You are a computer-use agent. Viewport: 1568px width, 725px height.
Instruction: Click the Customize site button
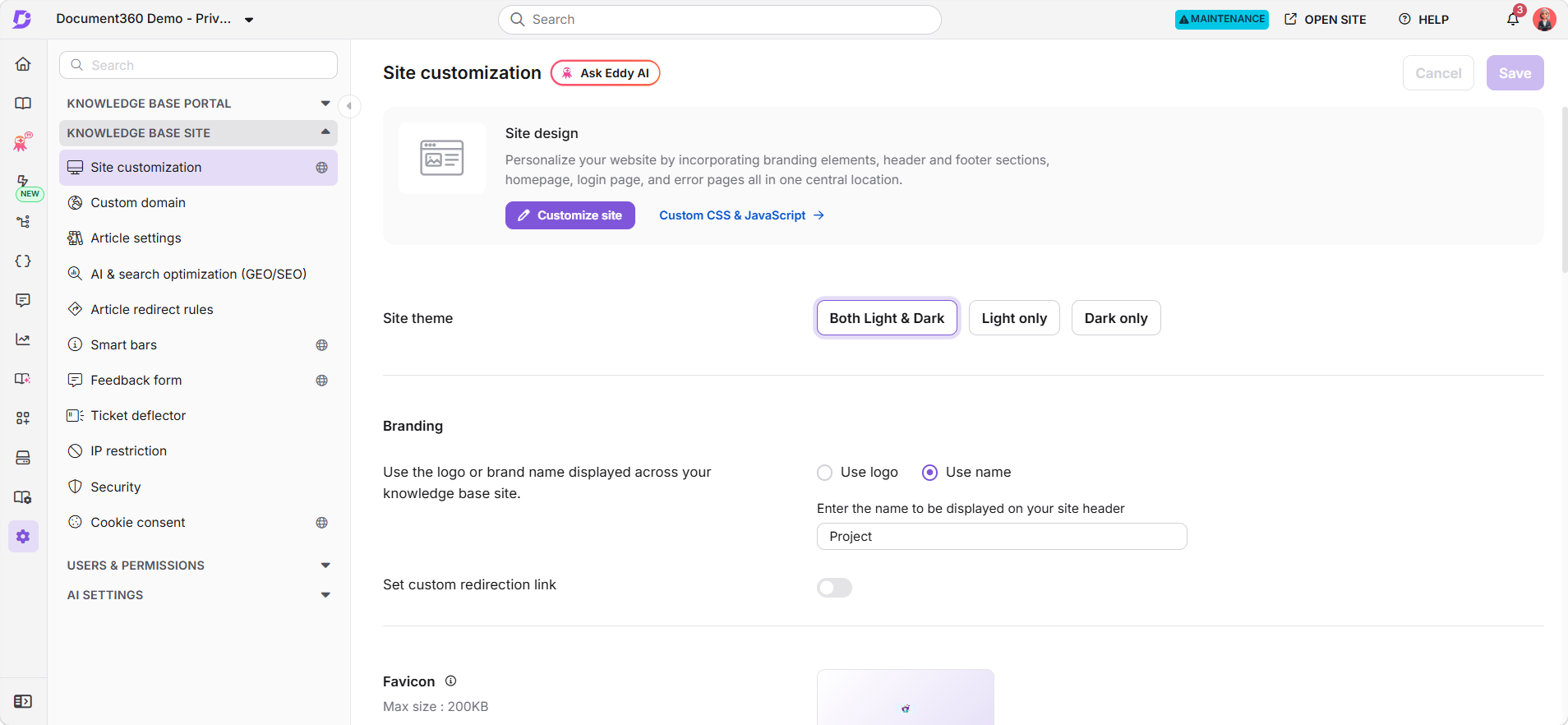point(570,215)
